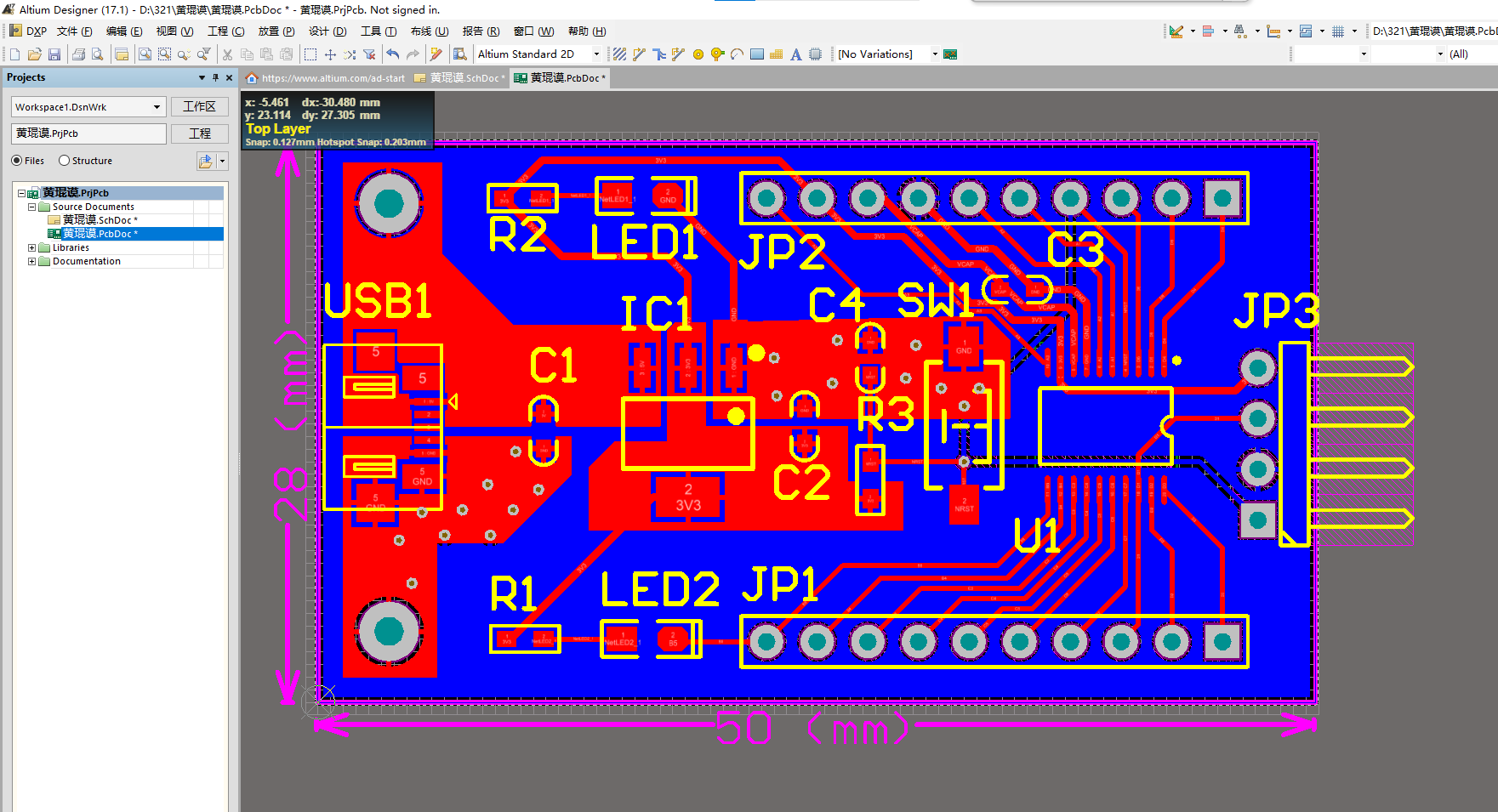Select the Place component chip tool
This screenshot has height=812, width=1498.
pos(815,54)
